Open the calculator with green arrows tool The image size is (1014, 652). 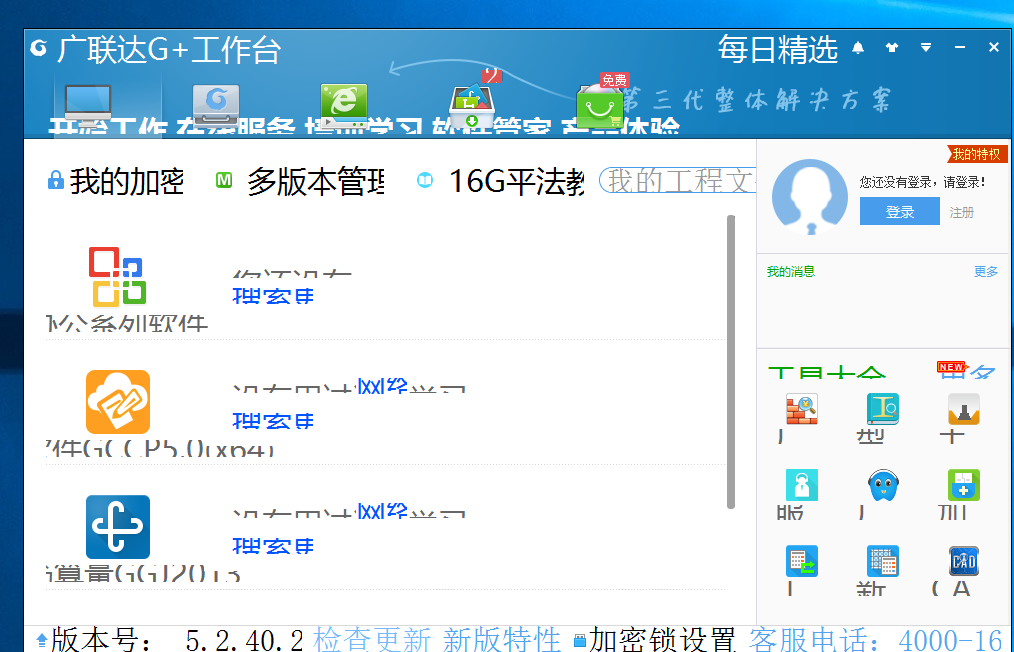coord(802,561)
